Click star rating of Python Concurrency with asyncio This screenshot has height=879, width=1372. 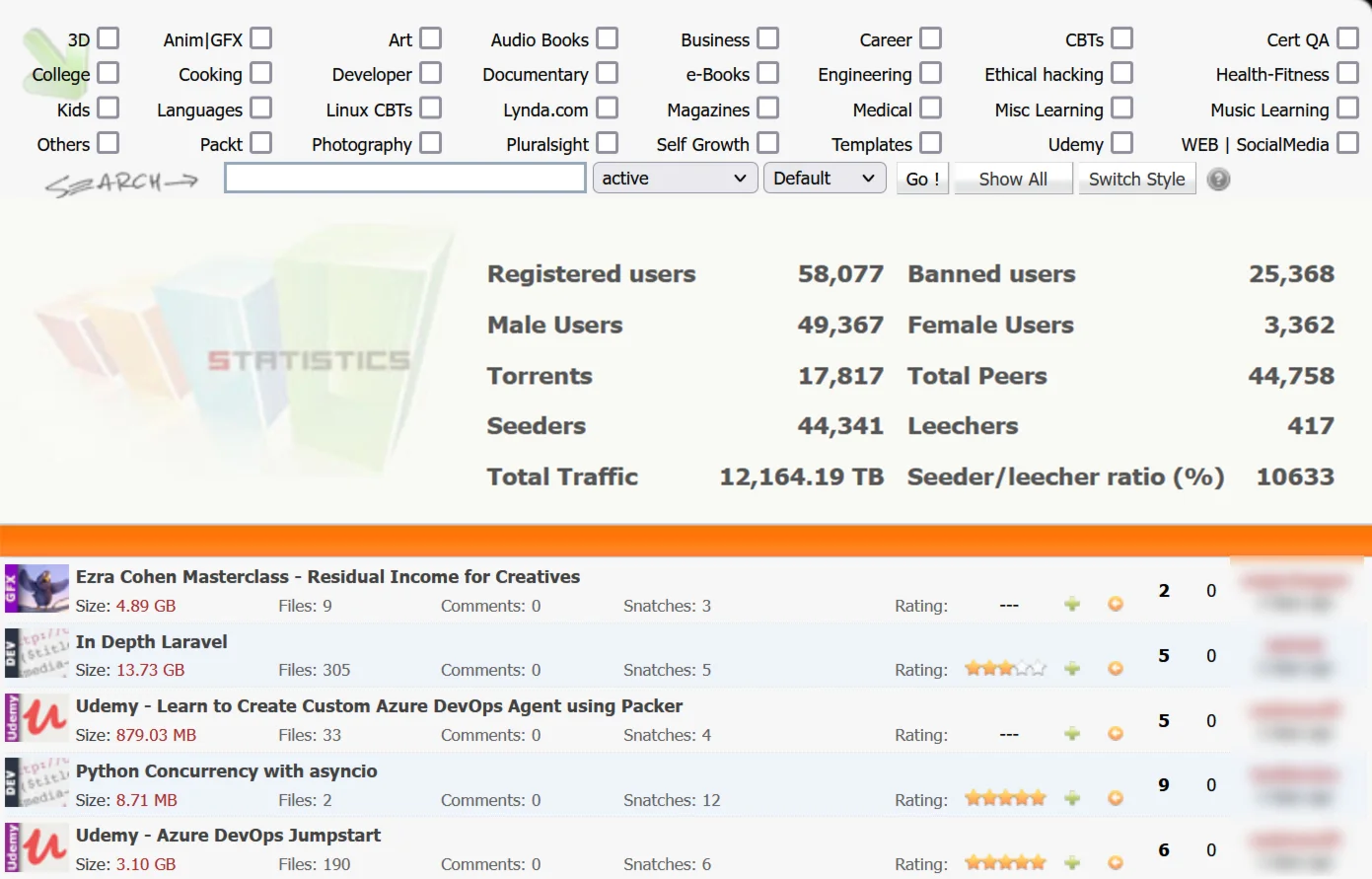tap(1005, 798)
